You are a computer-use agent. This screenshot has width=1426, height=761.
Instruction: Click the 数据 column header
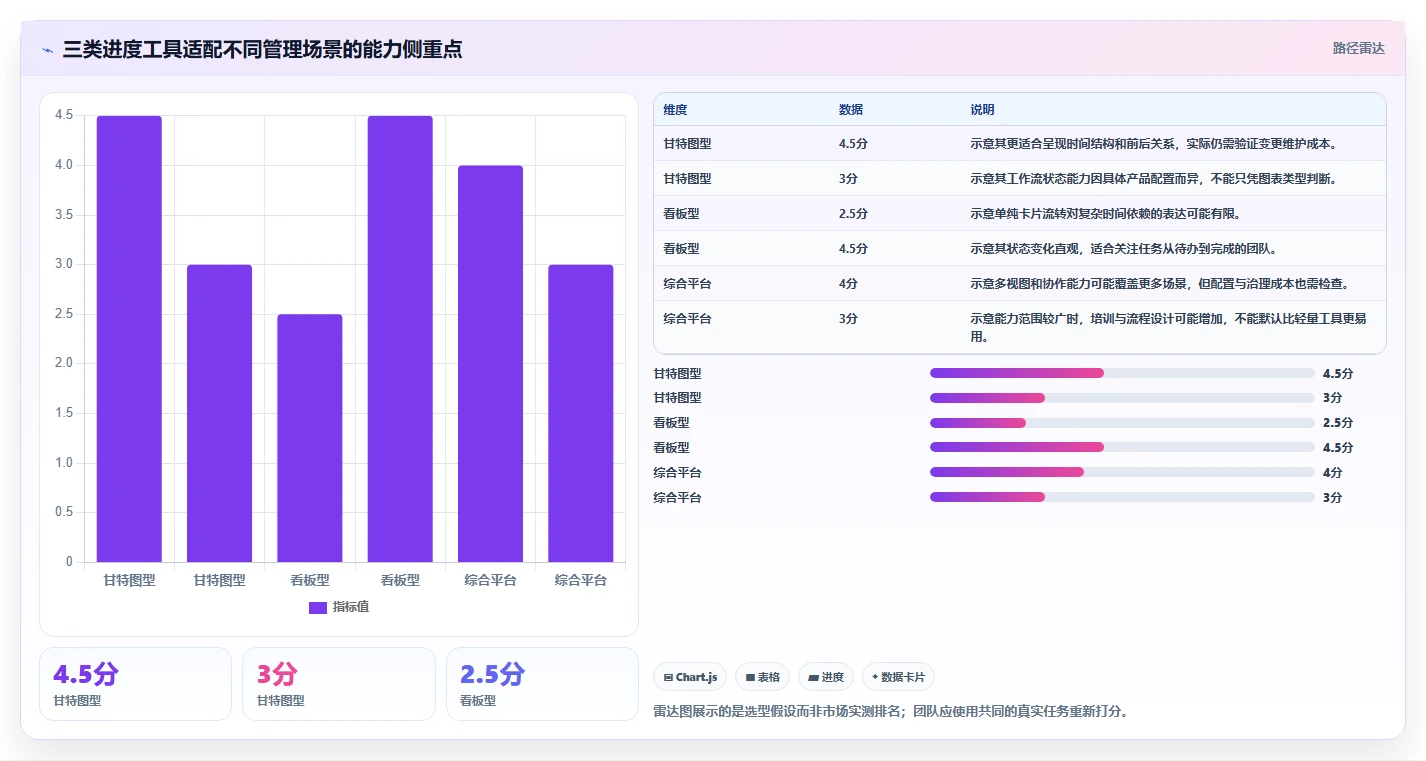[851, 110]
